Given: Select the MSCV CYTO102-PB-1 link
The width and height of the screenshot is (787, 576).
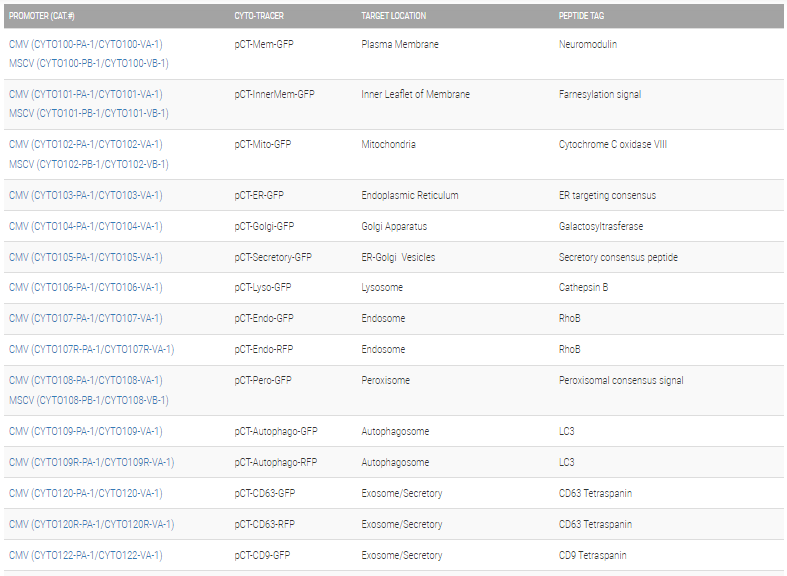Looking at the screenshot, I should [88, 164].
